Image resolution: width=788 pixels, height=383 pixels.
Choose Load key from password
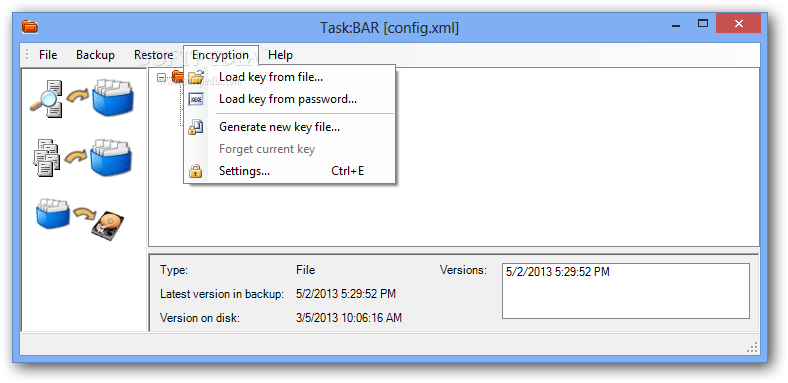click(x=289, y=100)
